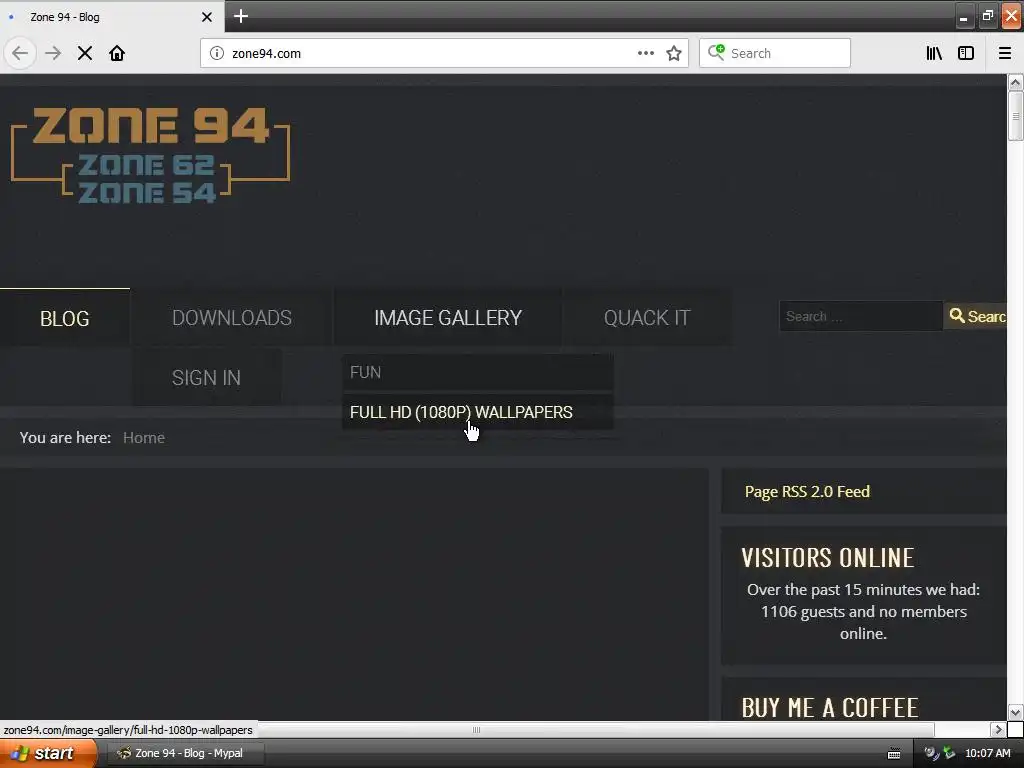Click the horizontal scrollbar thumb
This screenshot has width=1024, height=768.
pos(475,729)
